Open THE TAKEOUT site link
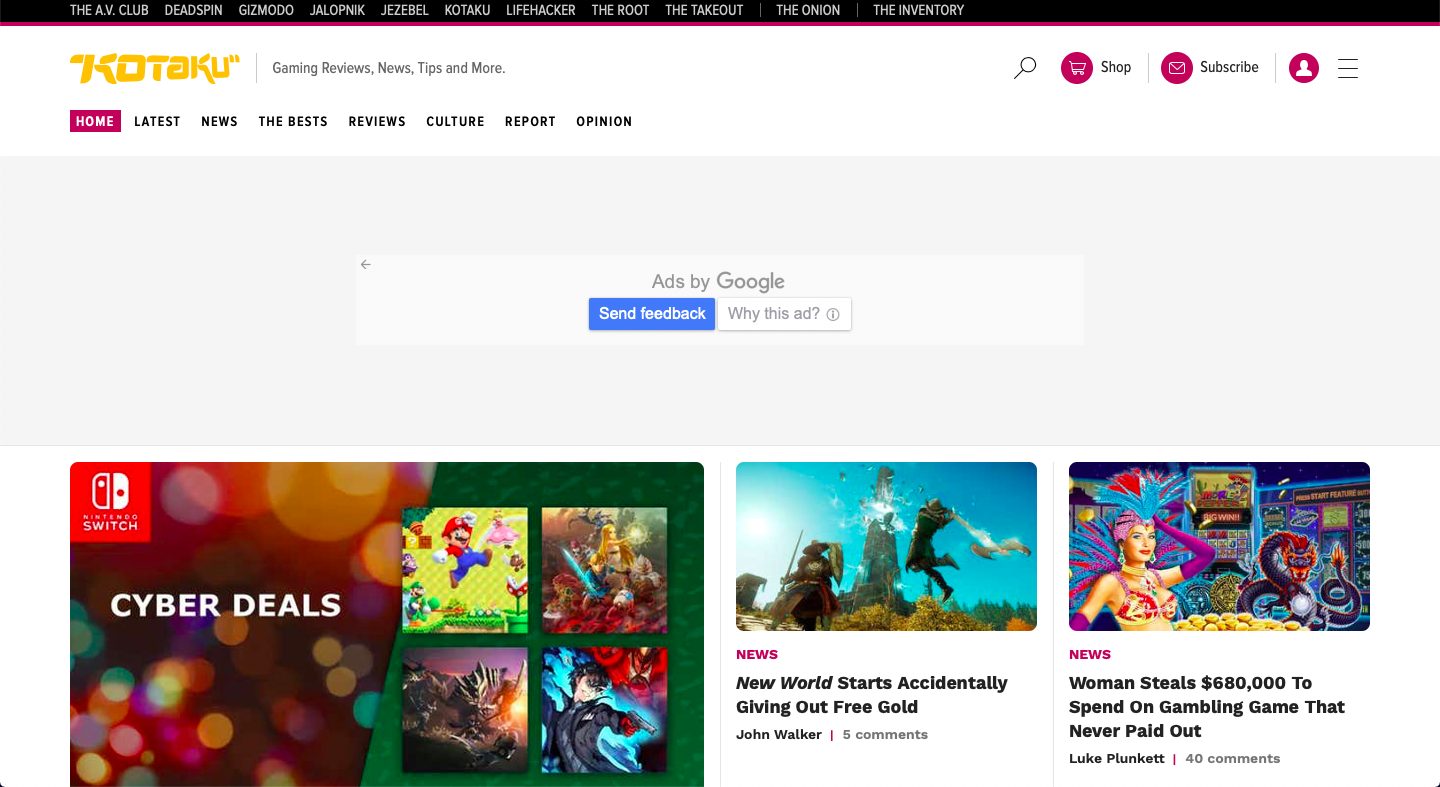The width and height of the screenshot is (1440, 787). tap(704, 10)
